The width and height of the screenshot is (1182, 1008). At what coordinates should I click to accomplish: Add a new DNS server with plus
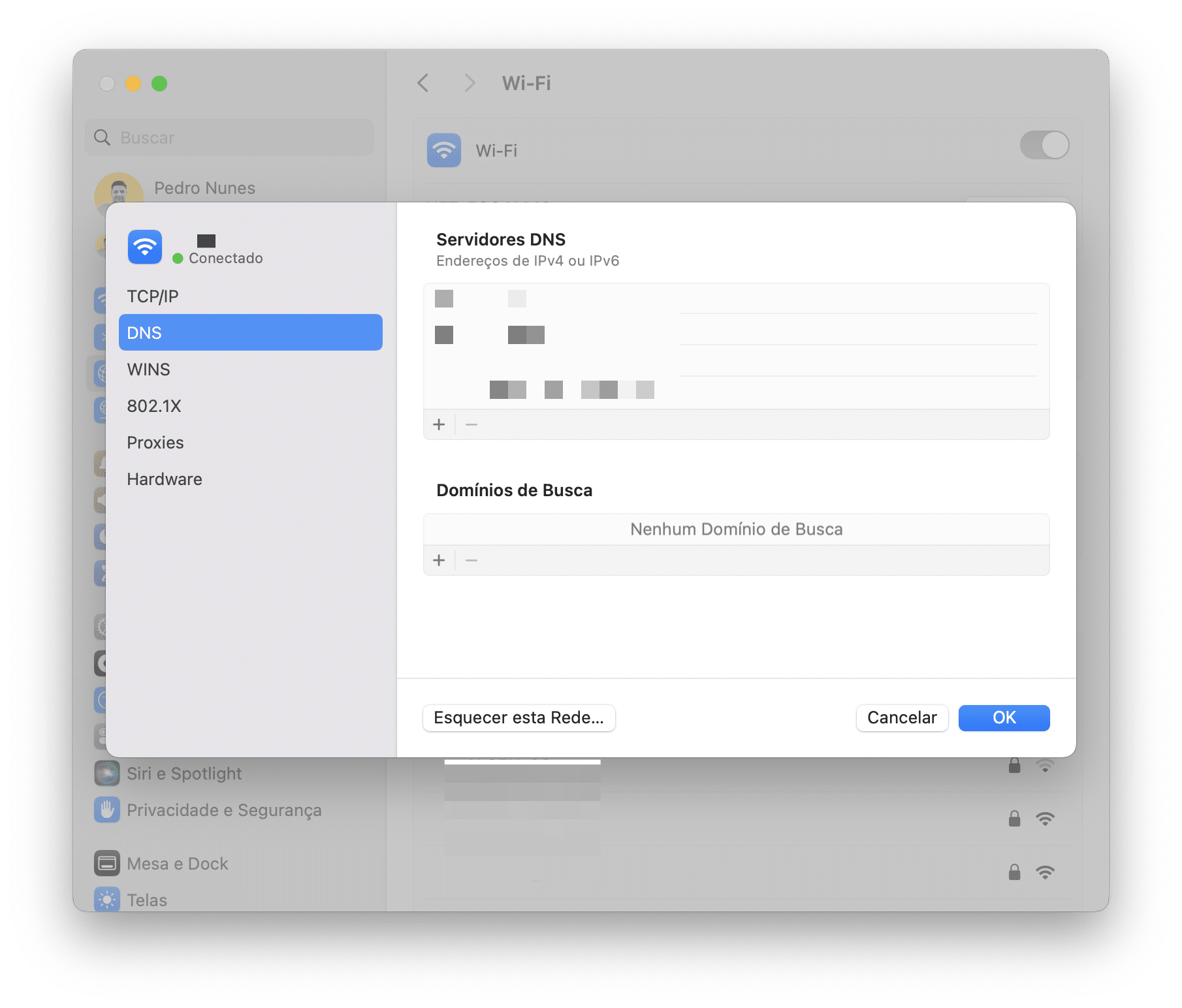(439, 425)
